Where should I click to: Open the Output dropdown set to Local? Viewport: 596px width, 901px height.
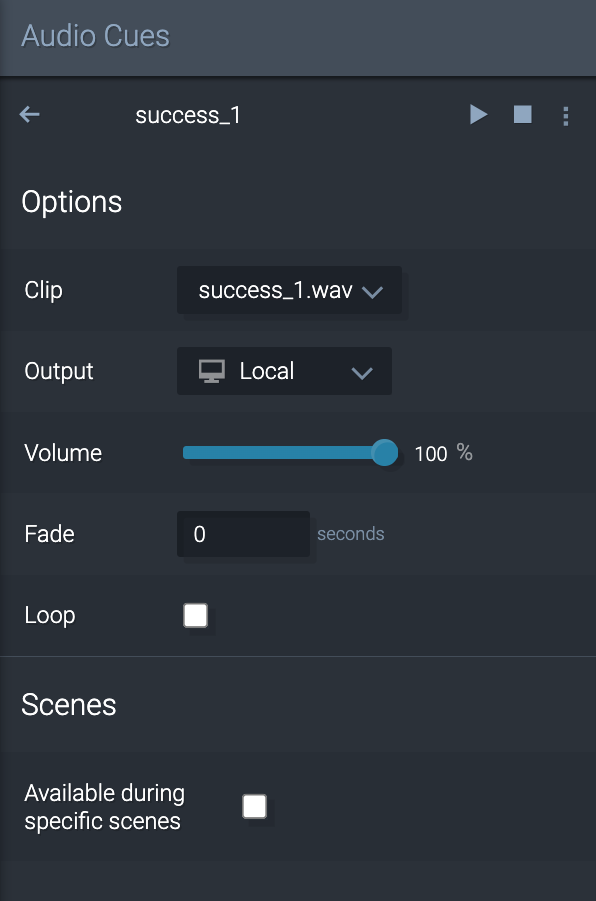(x=284, y=371)
